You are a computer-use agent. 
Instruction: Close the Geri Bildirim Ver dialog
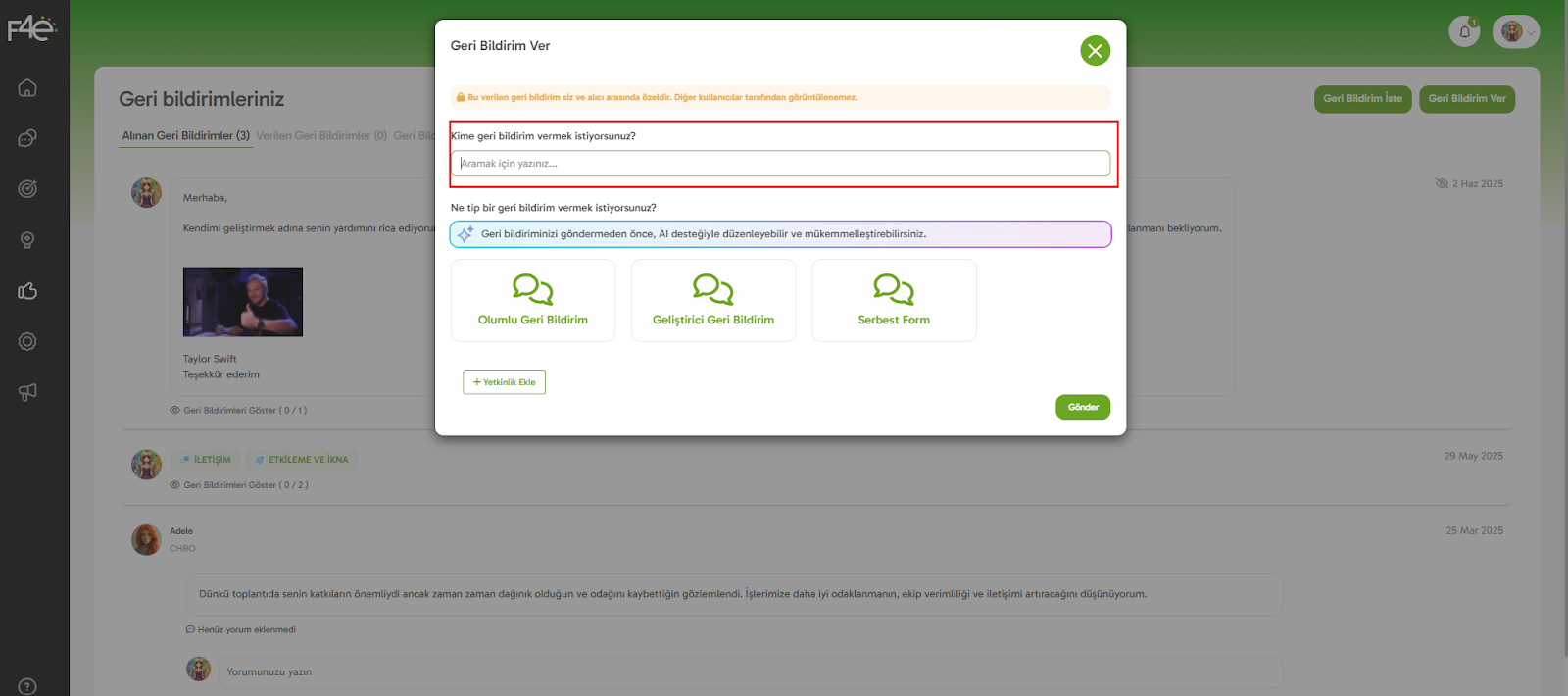tap(1095, 51)
